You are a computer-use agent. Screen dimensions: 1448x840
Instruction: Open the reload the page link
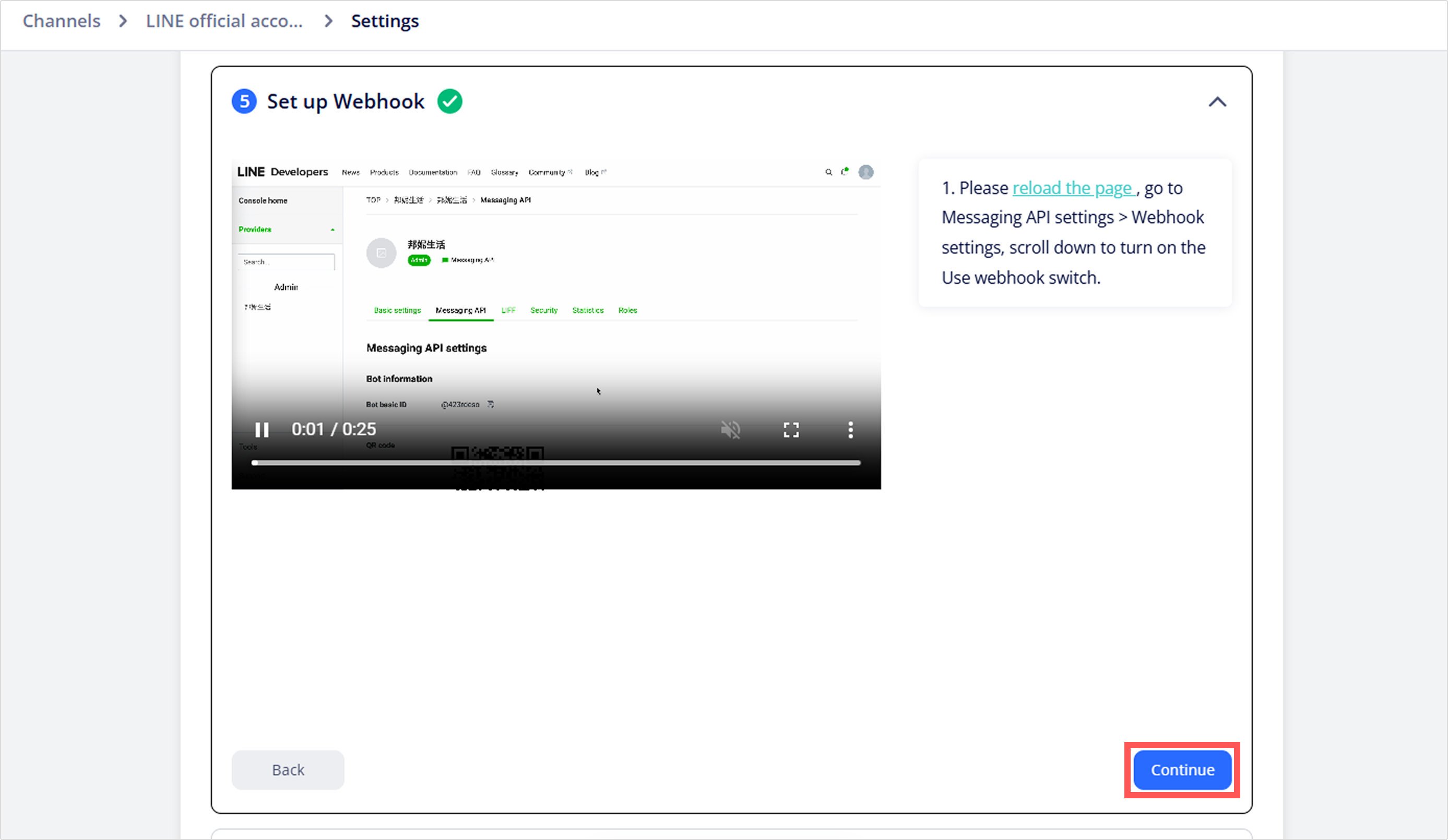click(x=1072, y=188)
